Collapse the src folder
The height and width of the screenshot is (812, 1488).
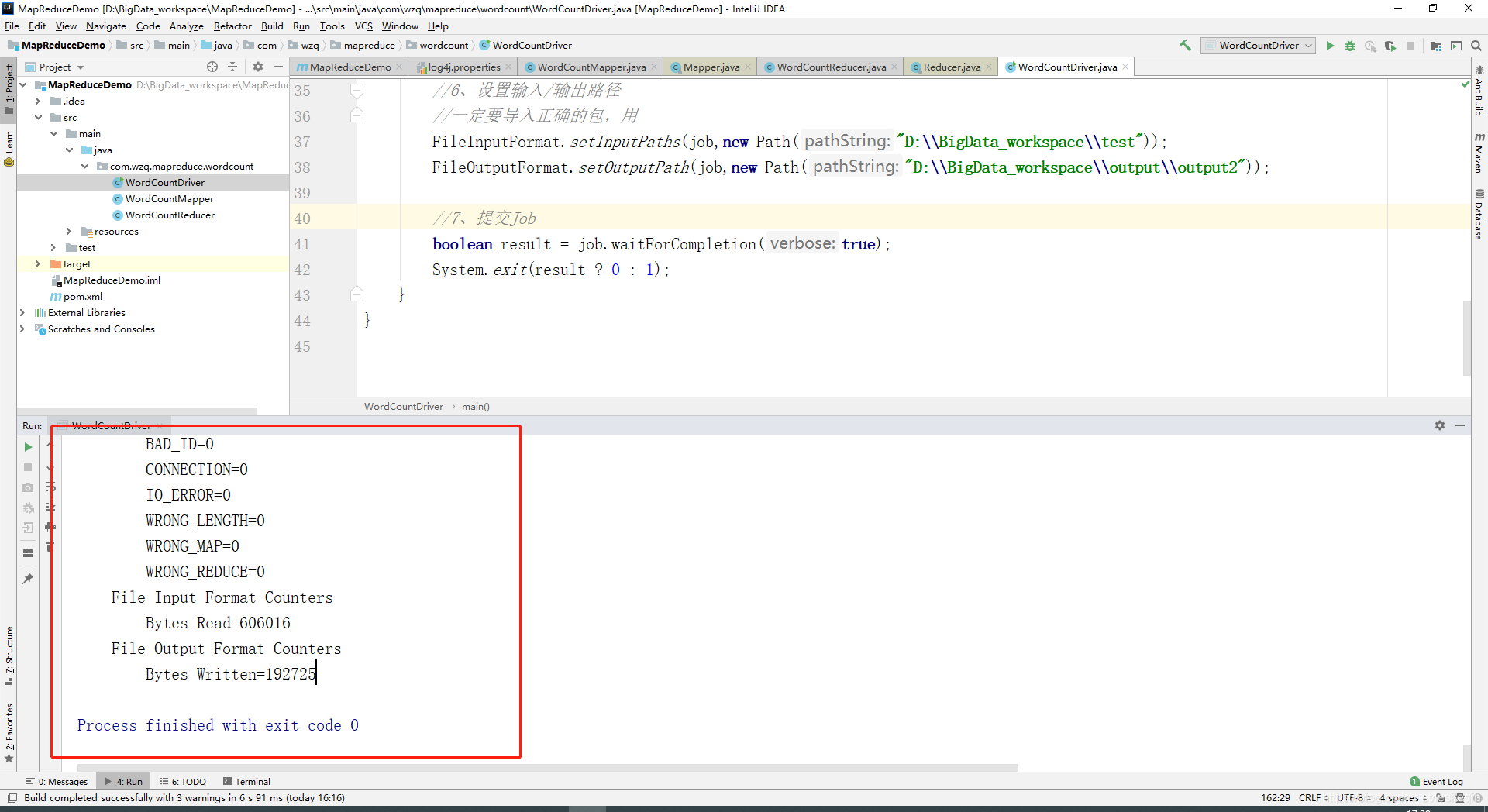(x=37, y=118)
